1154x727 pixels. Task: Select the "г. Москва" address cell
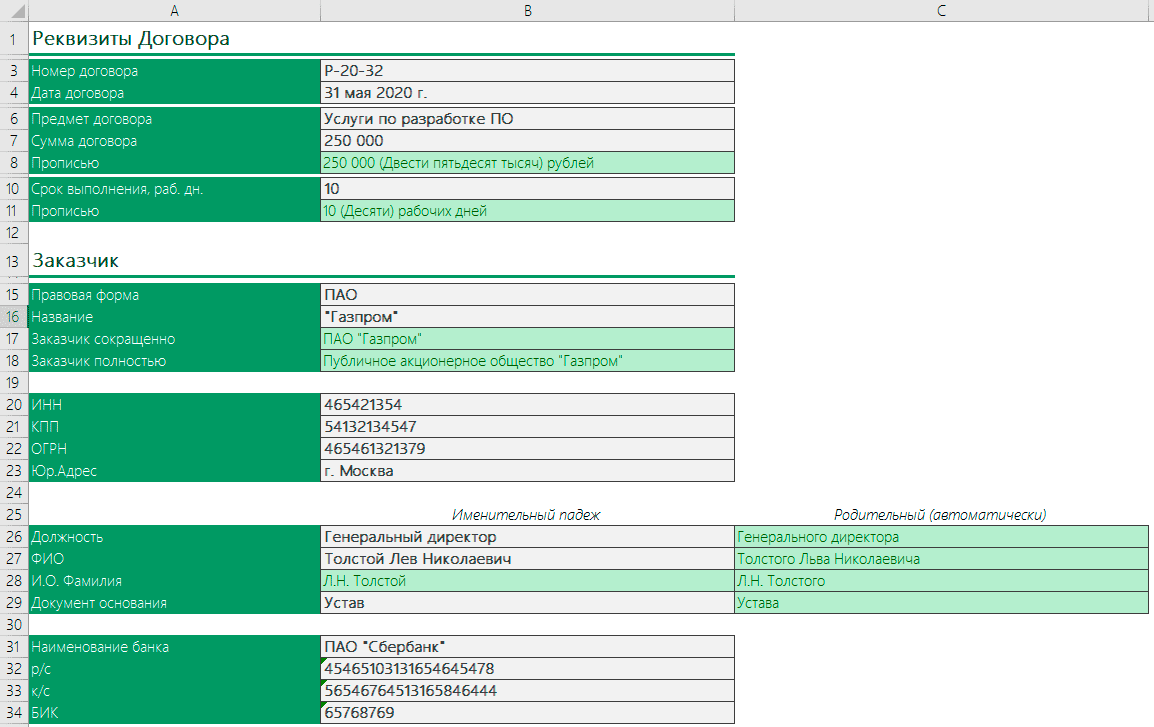527,471
